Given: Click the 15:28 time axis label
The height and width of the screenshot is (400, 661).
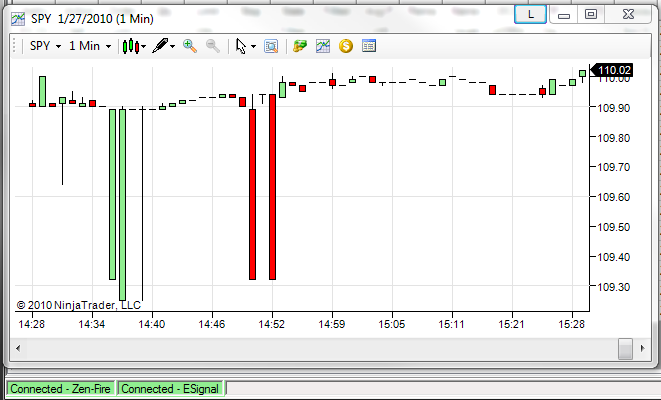Looking at the screenshot, I should point(572,324).
